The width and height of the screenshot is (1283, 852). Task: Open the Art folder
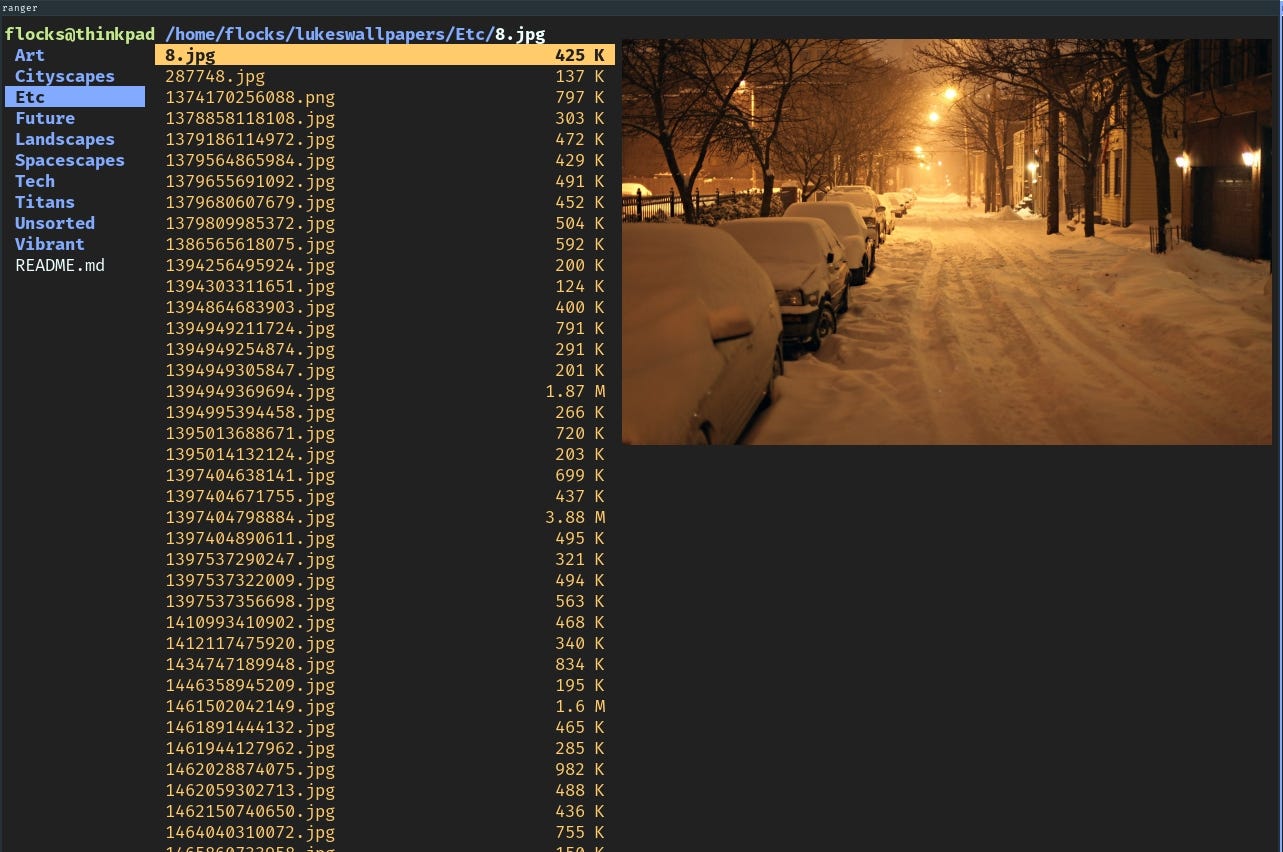[29, 55]
